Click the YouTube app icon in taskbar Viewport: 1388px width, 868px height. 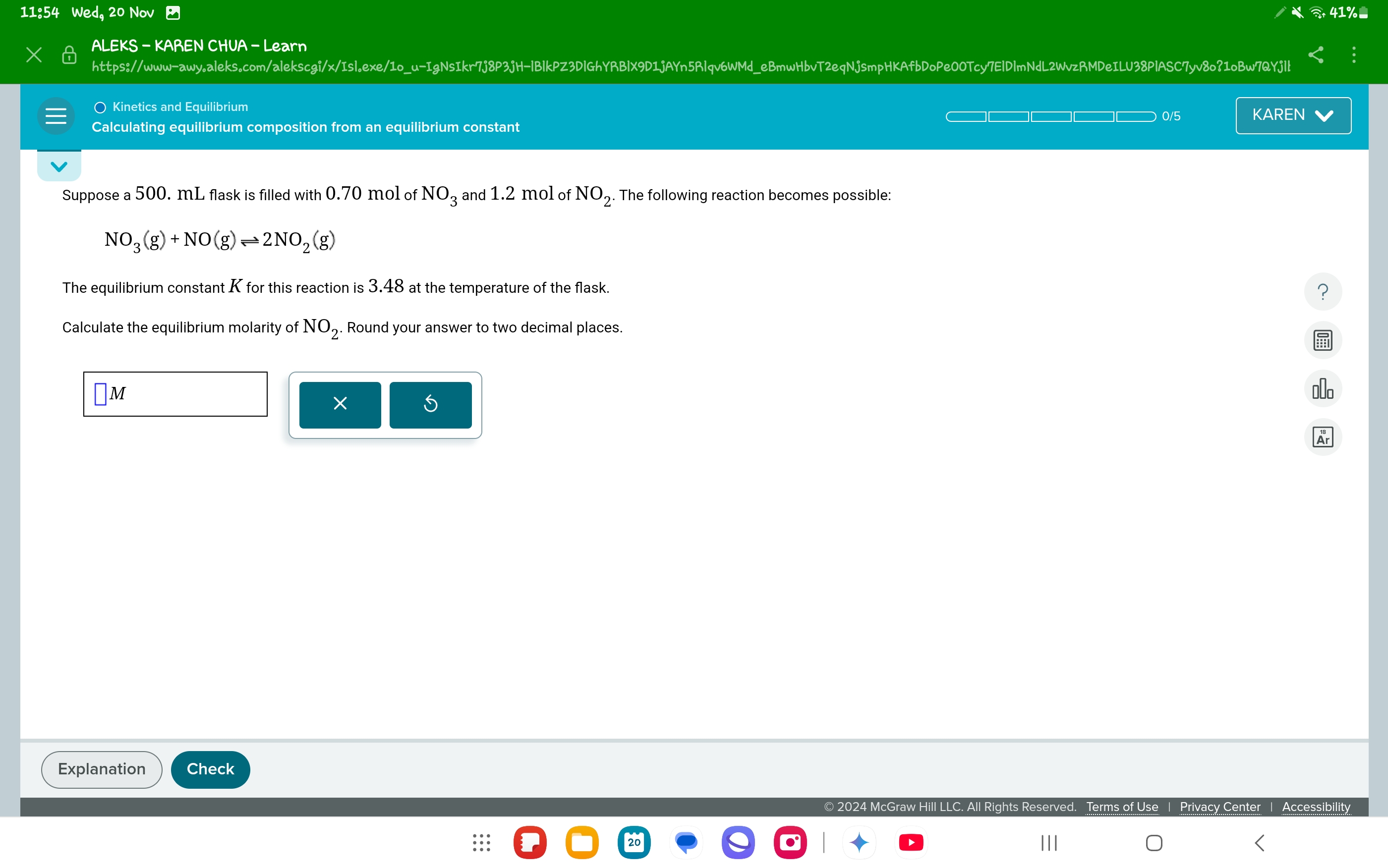tap(906, 843)
